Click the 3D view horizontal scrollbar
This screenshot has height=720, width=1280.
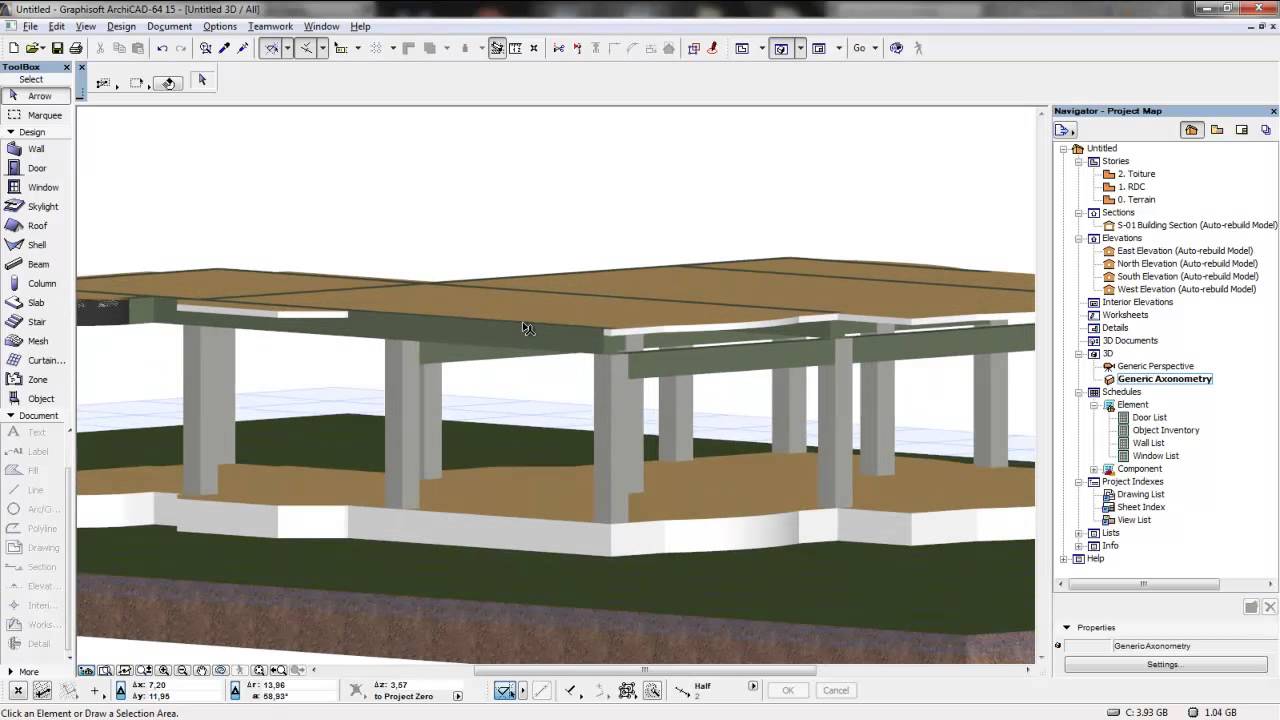coord(645,670)
